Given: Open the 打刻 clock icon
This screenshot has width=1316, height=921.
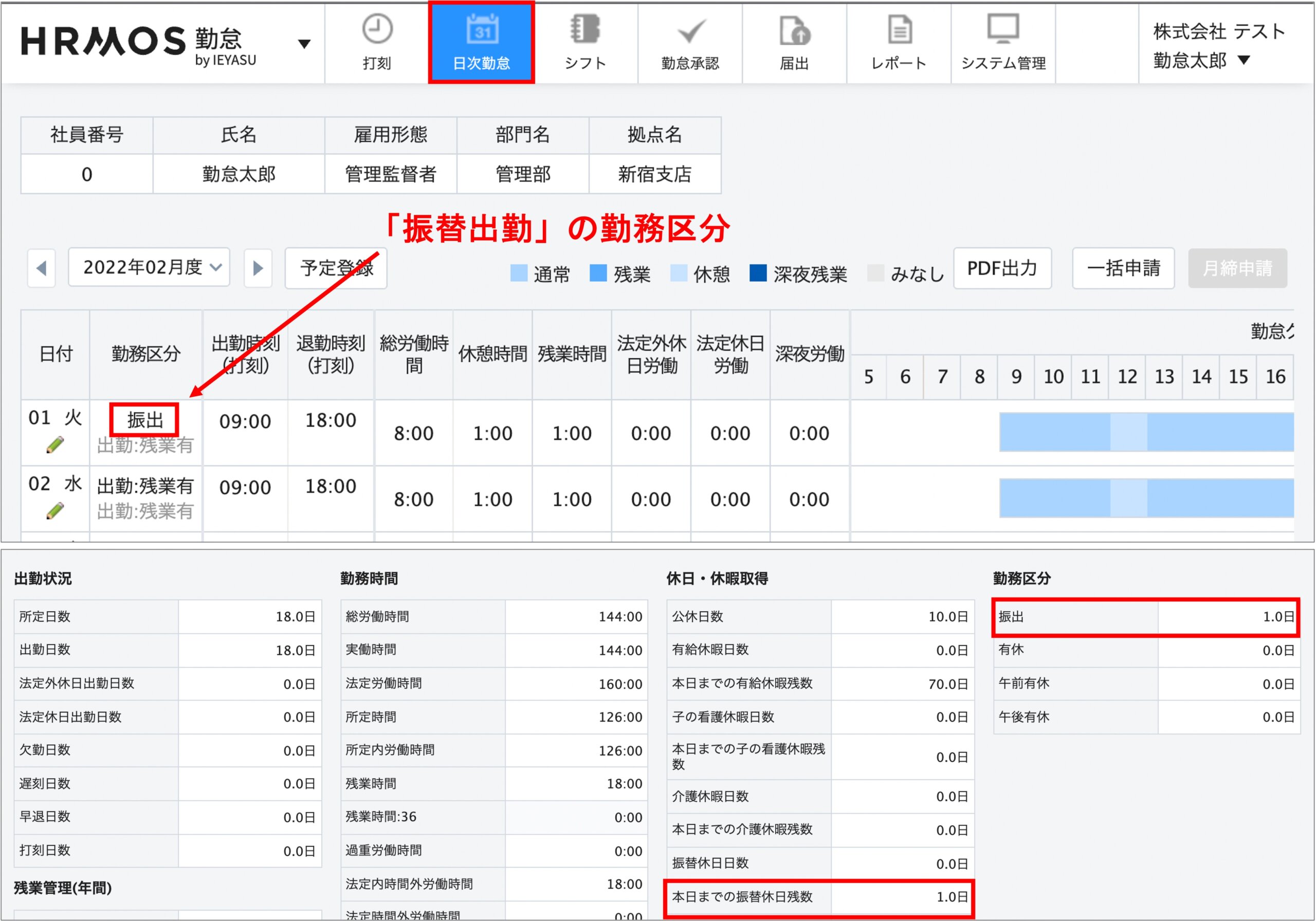Looking at the screenshot, I should (x=377, y=30).
